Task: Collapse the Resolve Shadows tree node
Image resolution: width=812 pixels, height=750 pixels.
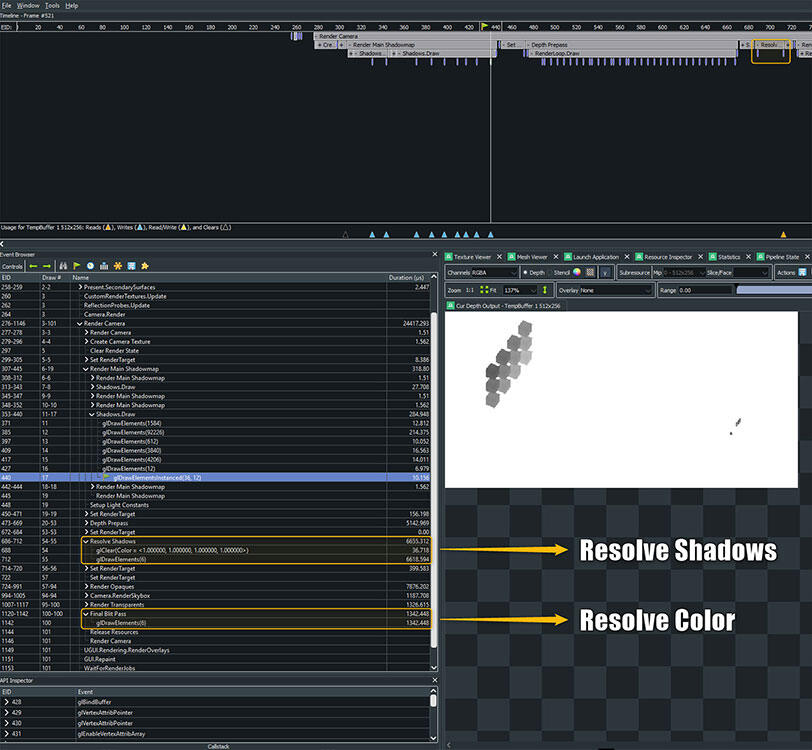Action: click(85, 540)
